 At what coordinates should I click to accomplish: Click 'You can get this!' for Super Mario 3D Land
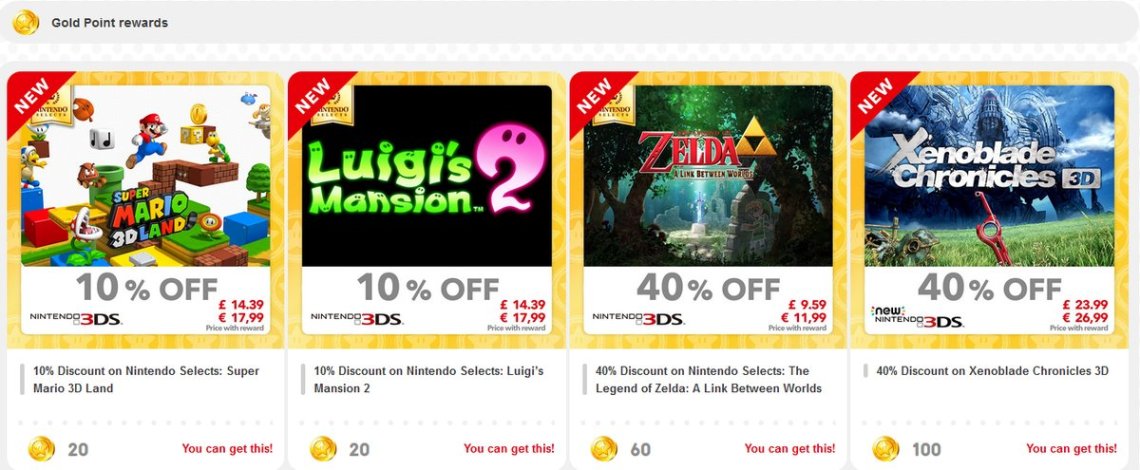(227, 449)
